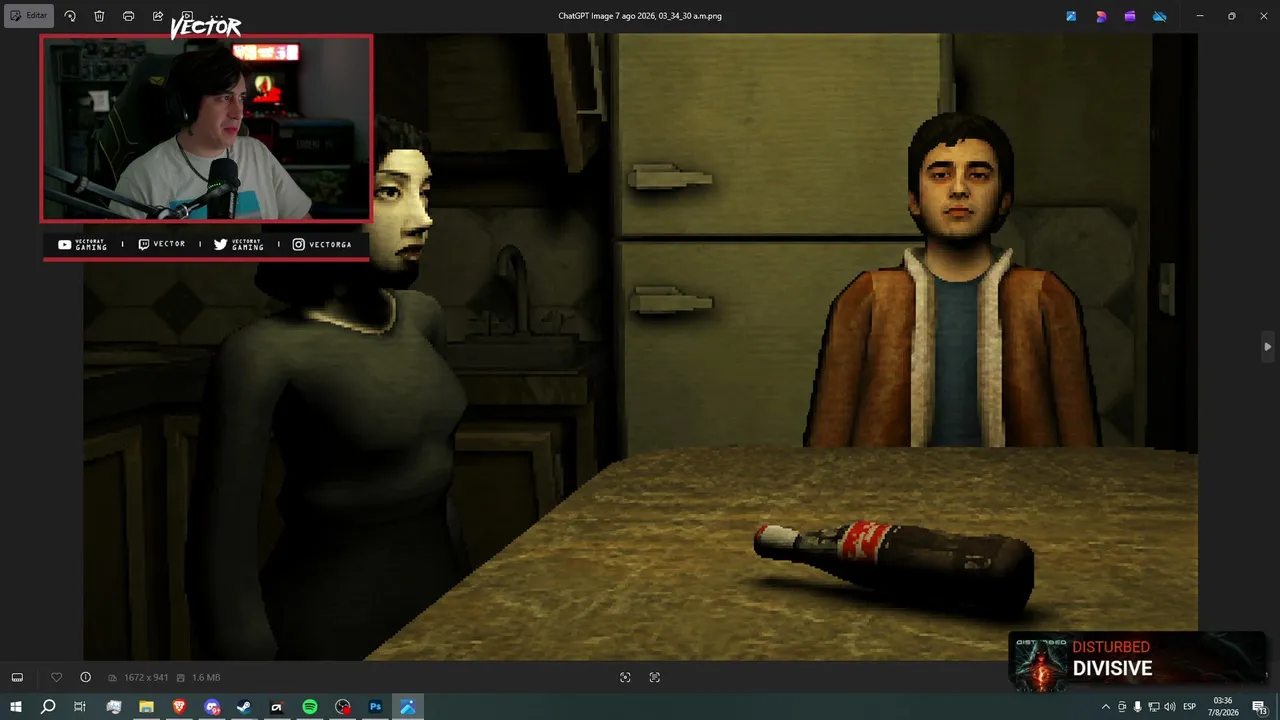
Task: Click the OneDrive cloud status icon
Action: (x=1160, y=16)
